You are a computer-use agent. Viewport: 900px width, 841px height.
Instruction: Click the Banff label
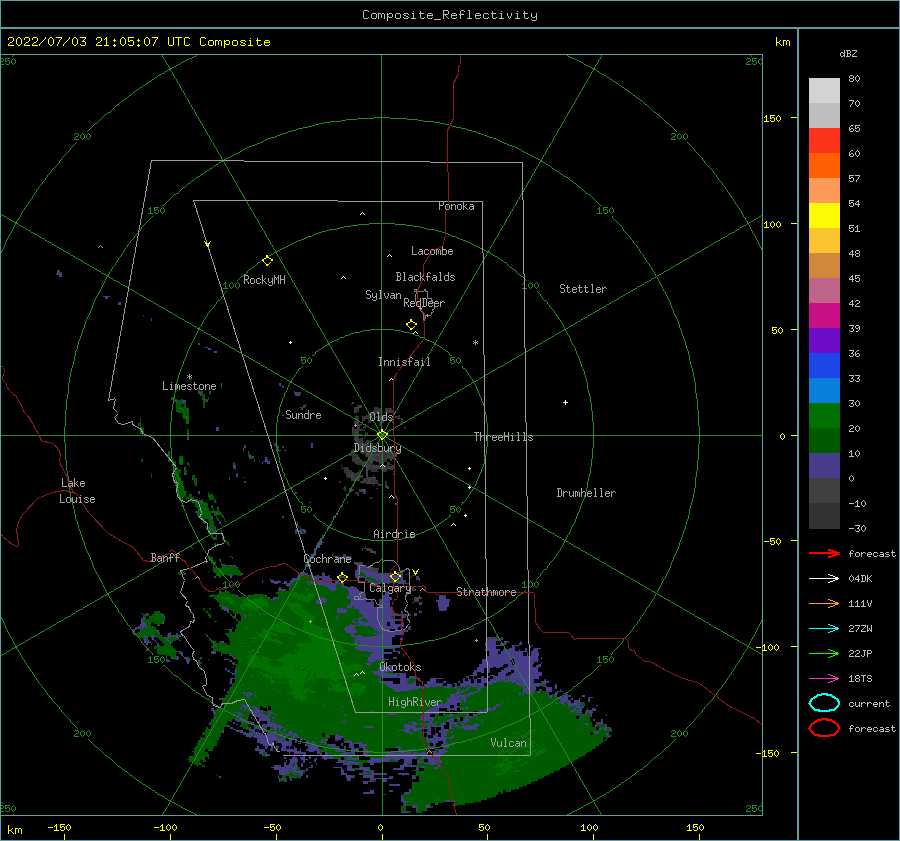(165, 558)
